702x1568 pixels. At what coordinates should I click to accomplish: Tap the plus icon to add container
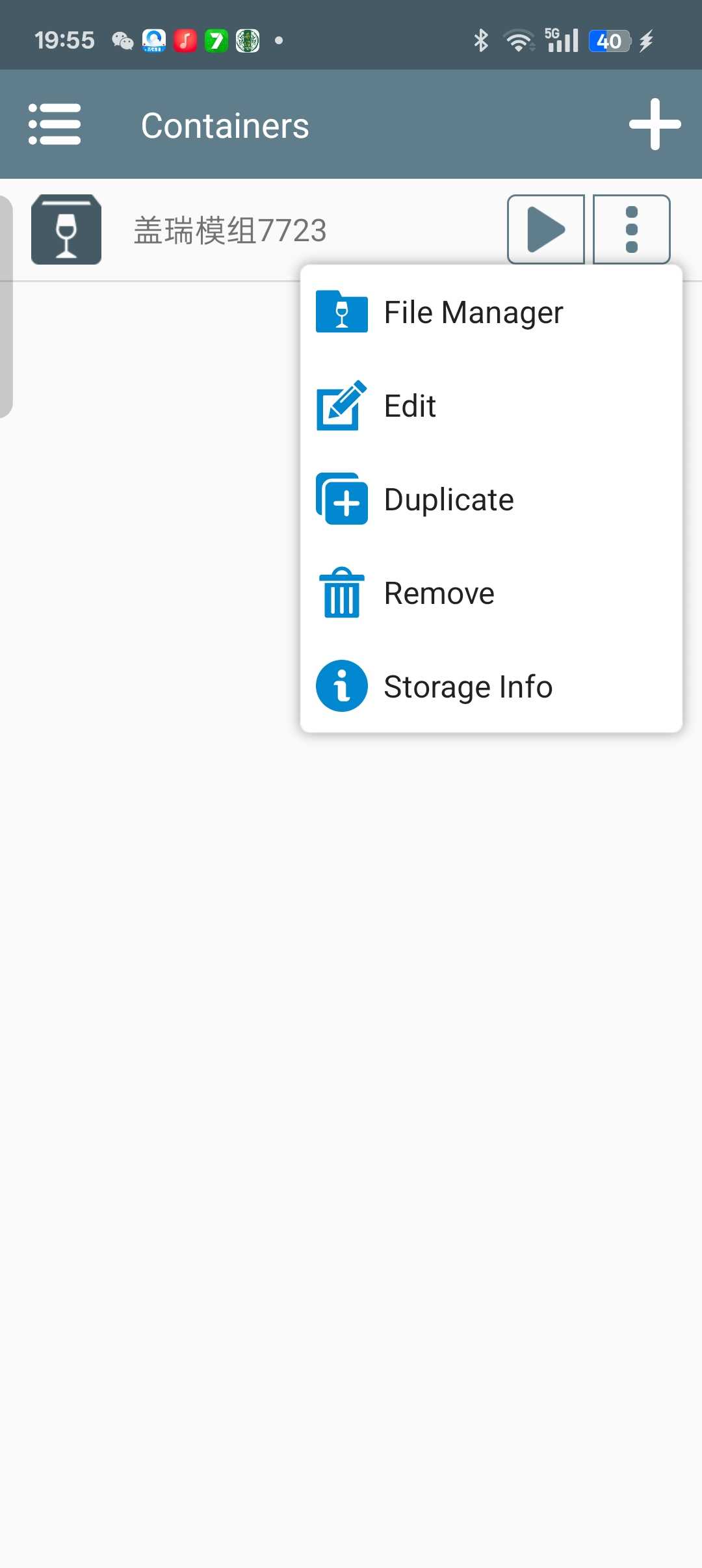pyautogui.click(x=655, y=124)
